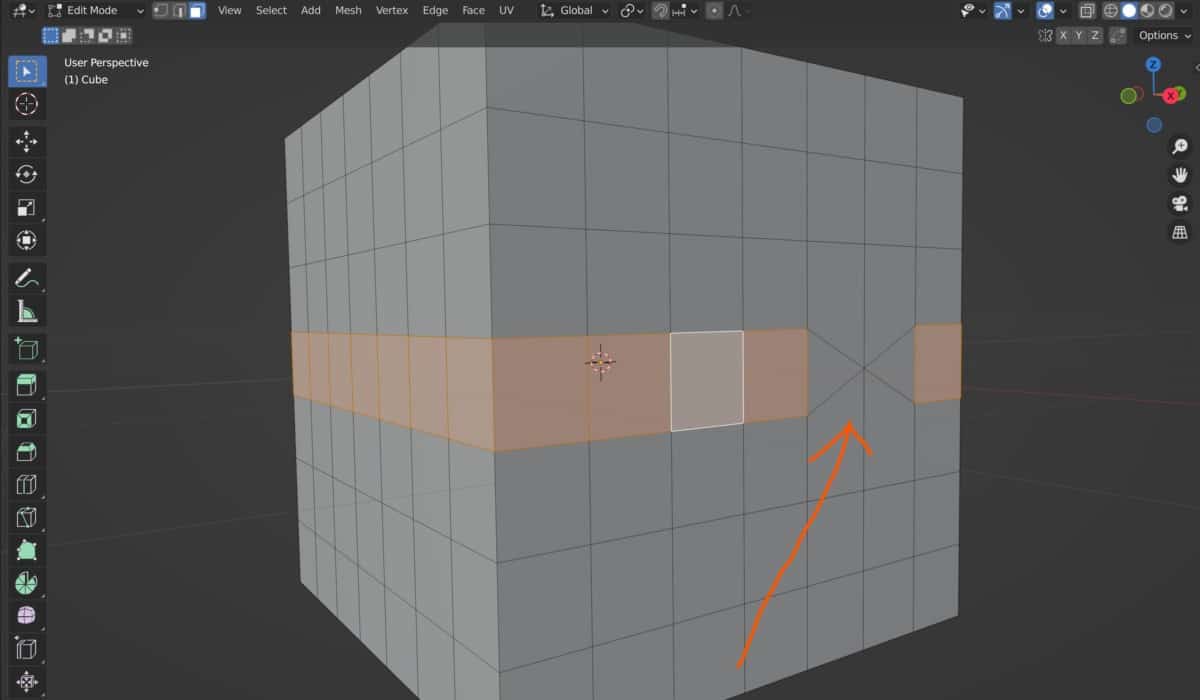Choose the Rotate tool

tap(27, 175)
